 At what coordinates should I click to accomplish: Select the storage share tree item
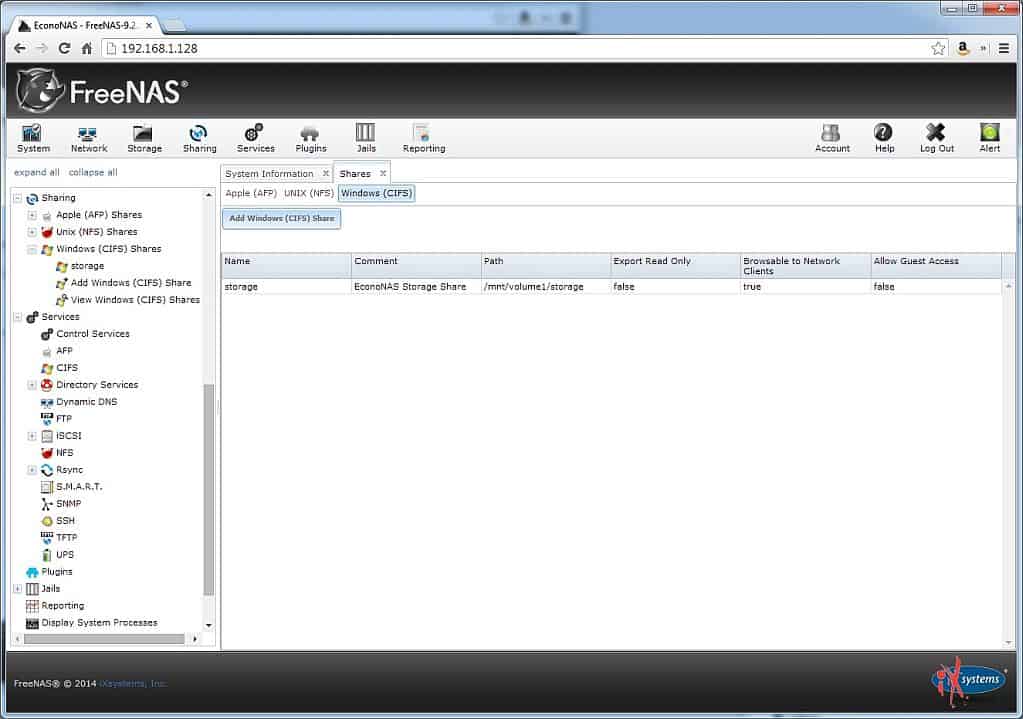pyautogui.click(x=80, y=266)
